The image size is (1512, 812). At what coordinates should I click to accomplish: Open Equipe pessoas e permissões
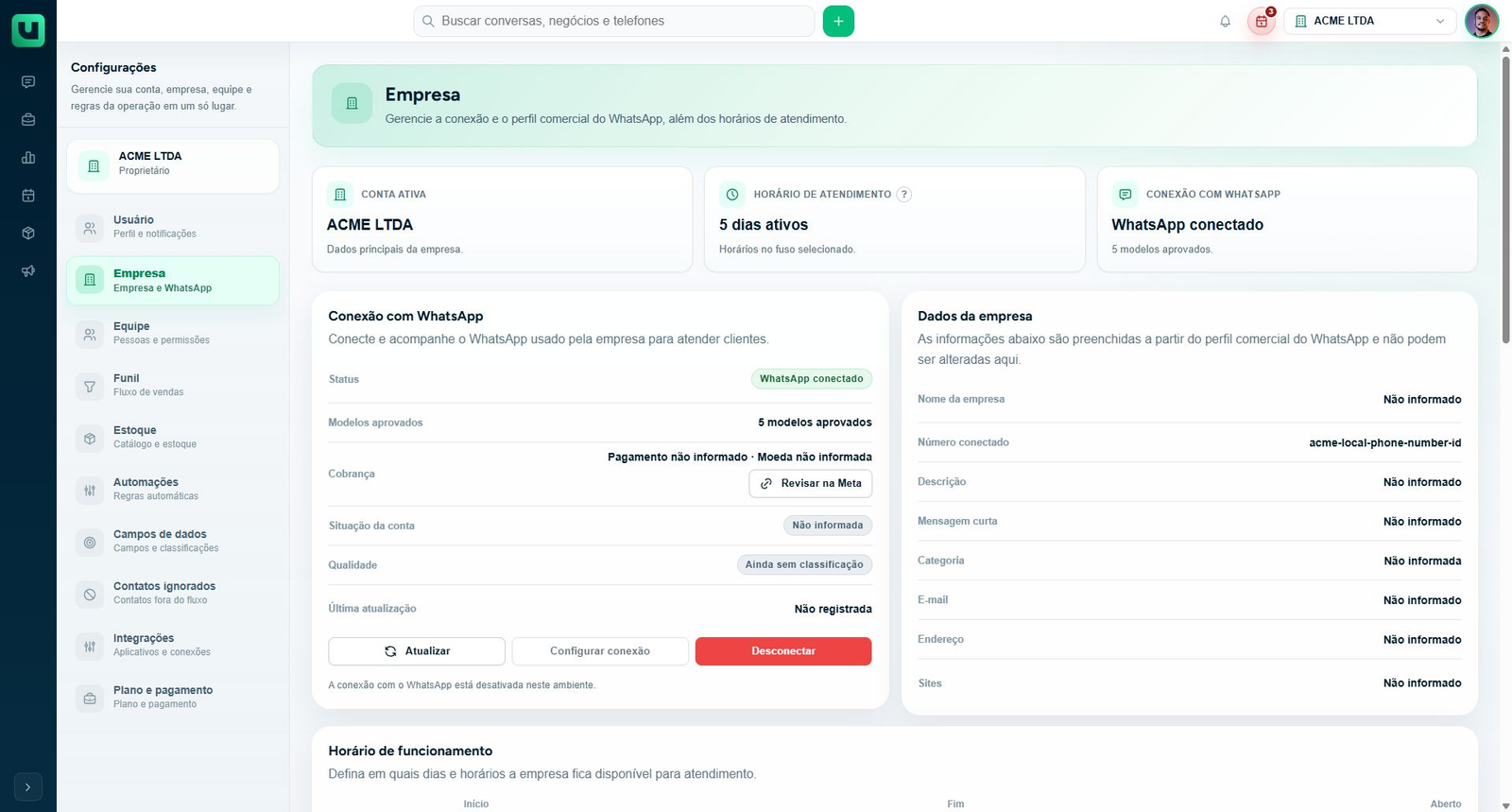(x=173, y=333)
